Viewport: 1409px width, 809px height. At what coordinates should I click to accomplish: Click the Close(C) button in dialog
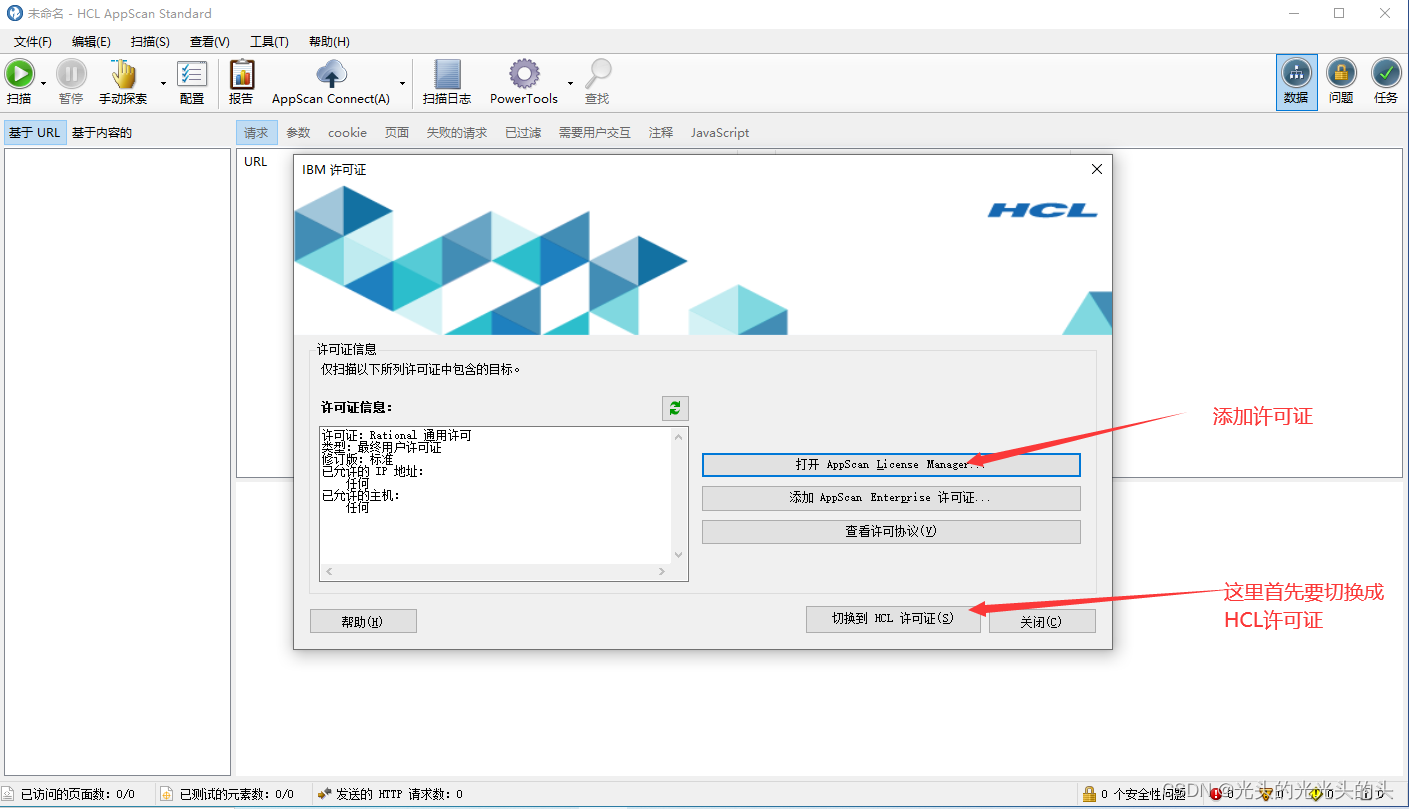[x=1042, y=621]
